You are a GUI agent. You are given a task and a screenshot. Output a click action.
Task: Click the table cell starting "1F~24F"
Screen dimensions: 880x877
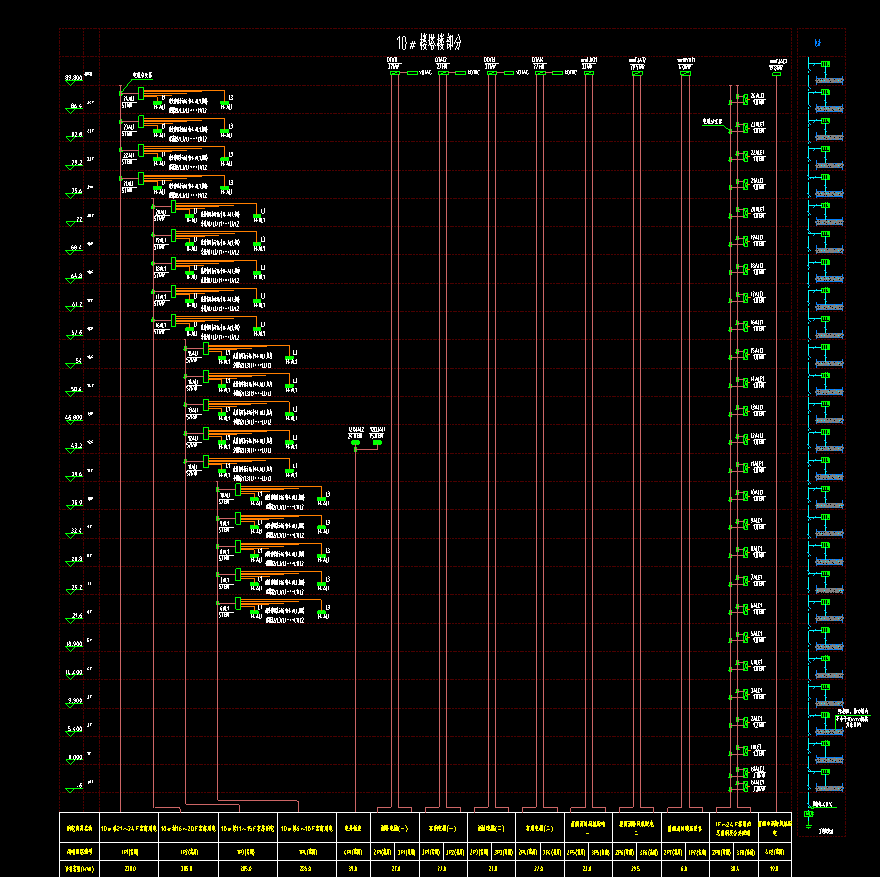(x=734, y=828)
